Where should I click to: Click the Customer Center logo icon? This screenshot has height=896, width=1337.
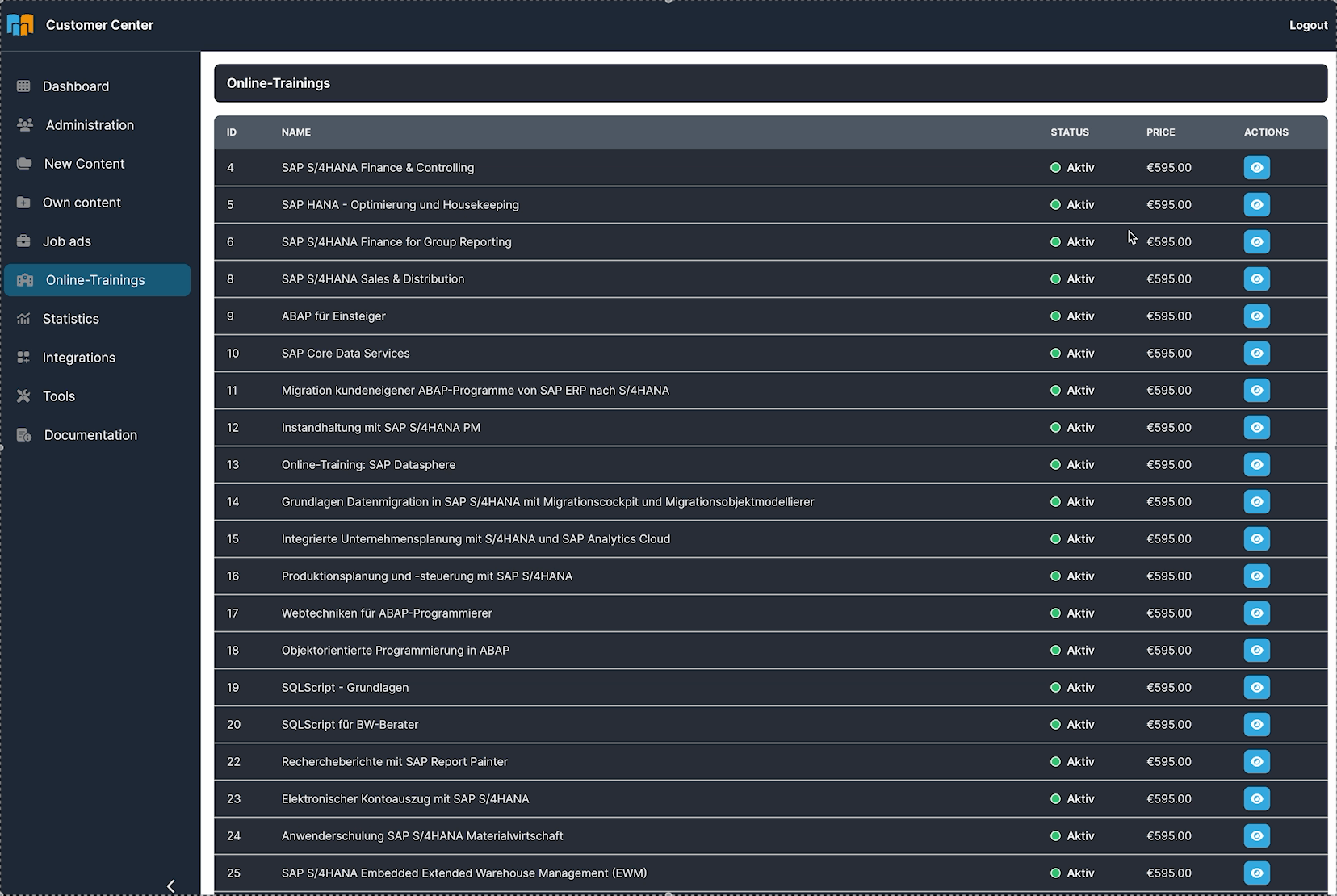click(20, 25)
